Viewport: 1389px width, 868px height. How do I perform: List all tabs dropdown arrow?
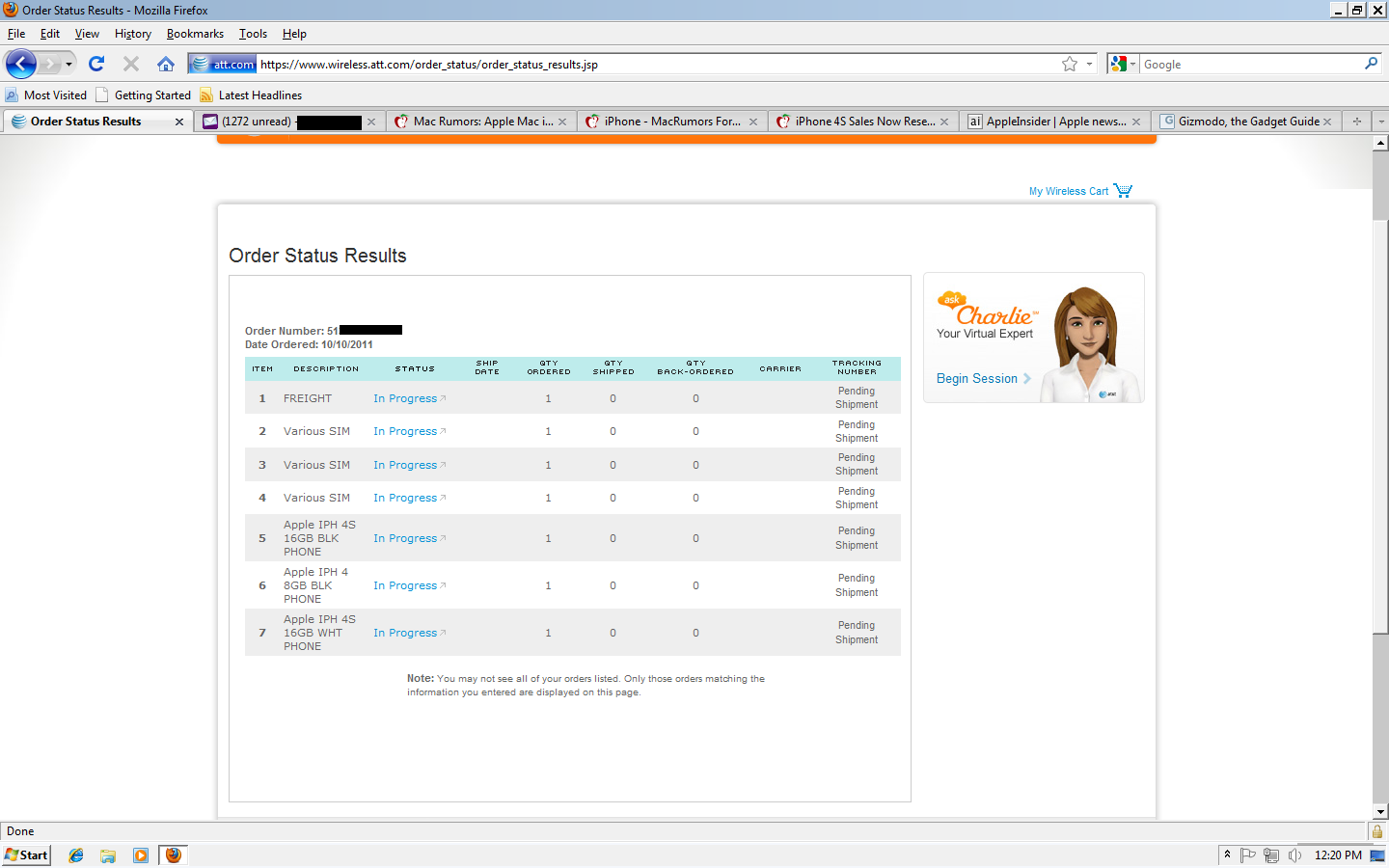tap(1381, 122)
